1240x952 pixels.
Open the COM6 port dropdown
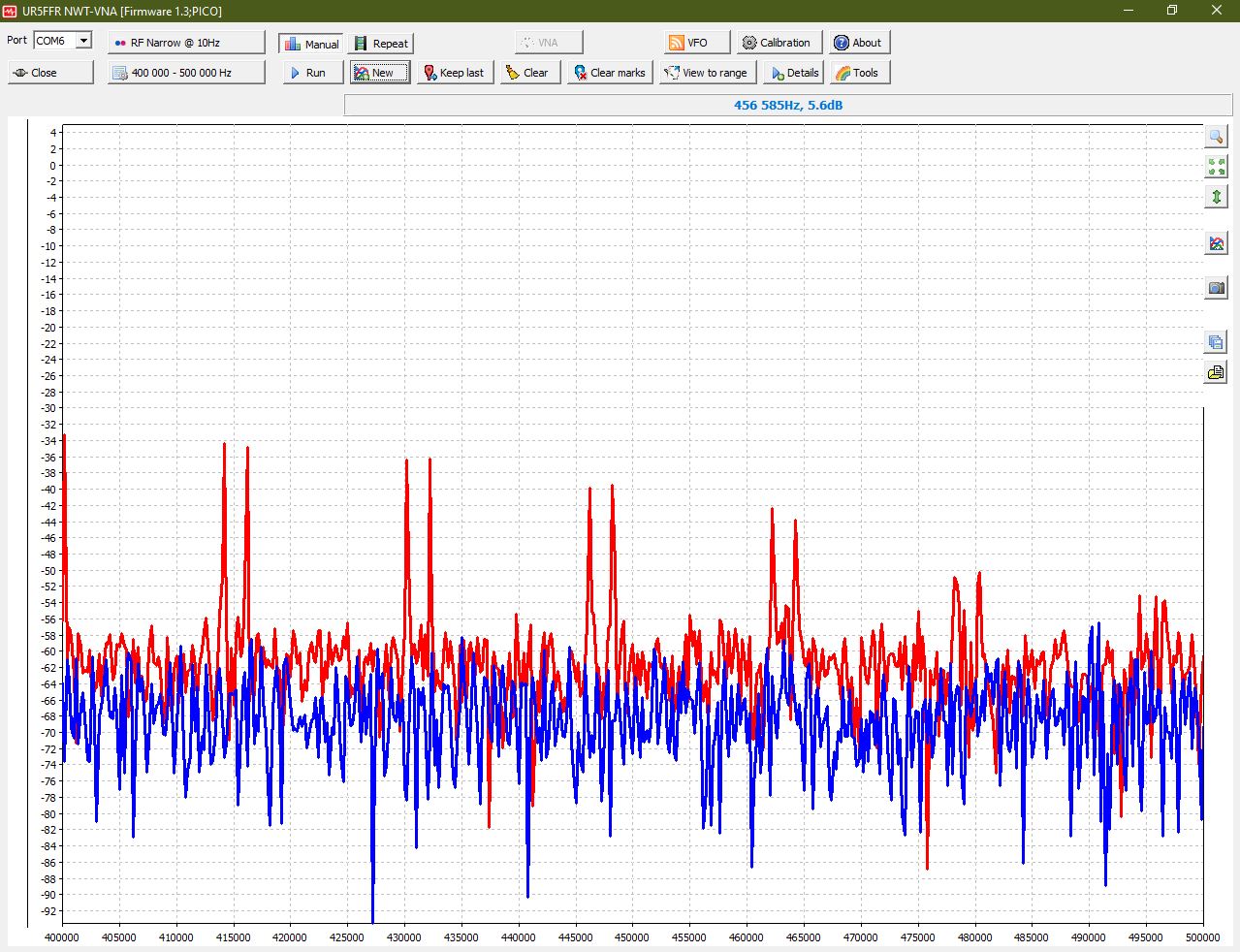83,41
